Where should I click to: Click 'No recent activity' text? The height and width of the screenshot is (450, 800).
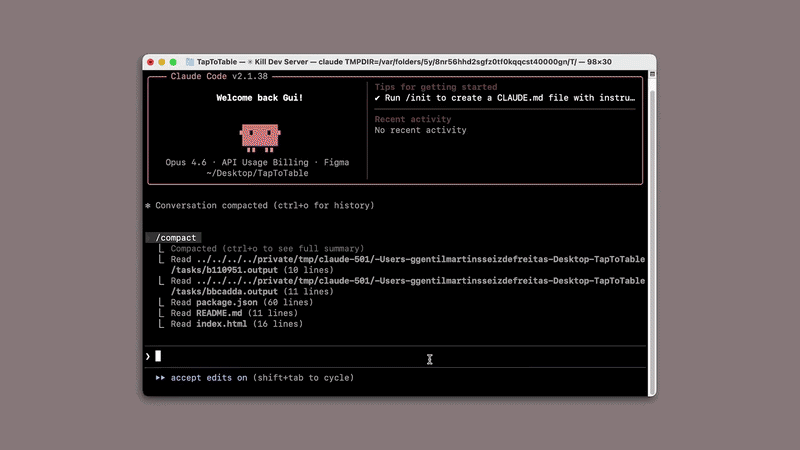pos(420,130)
